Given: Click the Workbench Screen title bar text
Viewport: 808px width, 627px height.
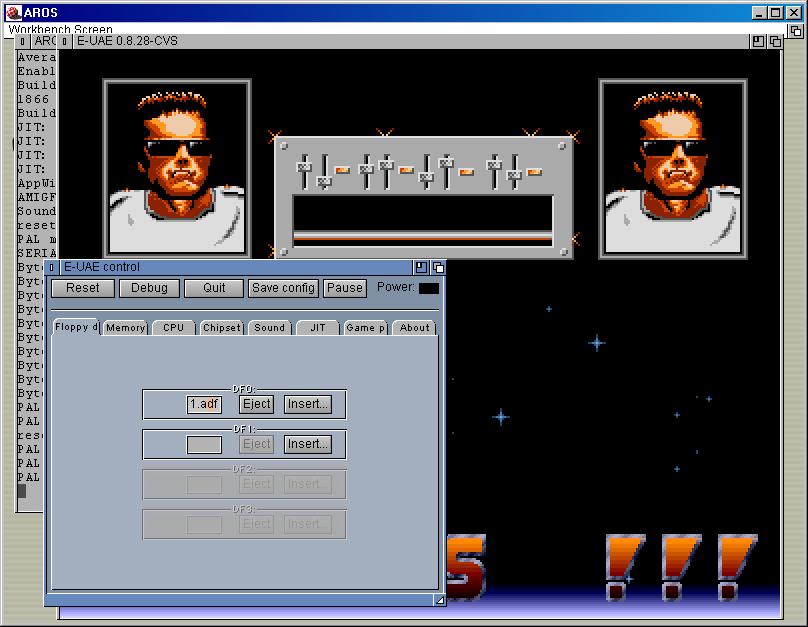Looking at the screenshot, I should click(x=60, y=29).
